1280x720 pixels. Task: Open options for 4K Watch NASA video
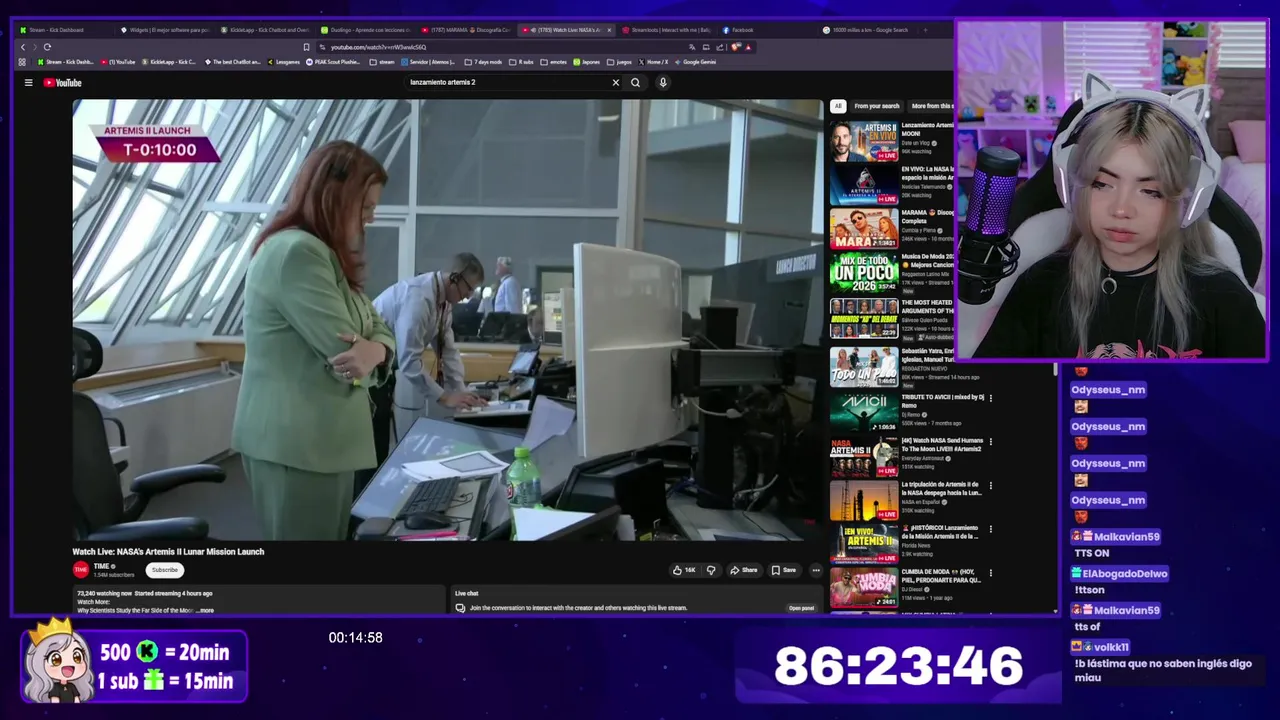pos(991,441)
